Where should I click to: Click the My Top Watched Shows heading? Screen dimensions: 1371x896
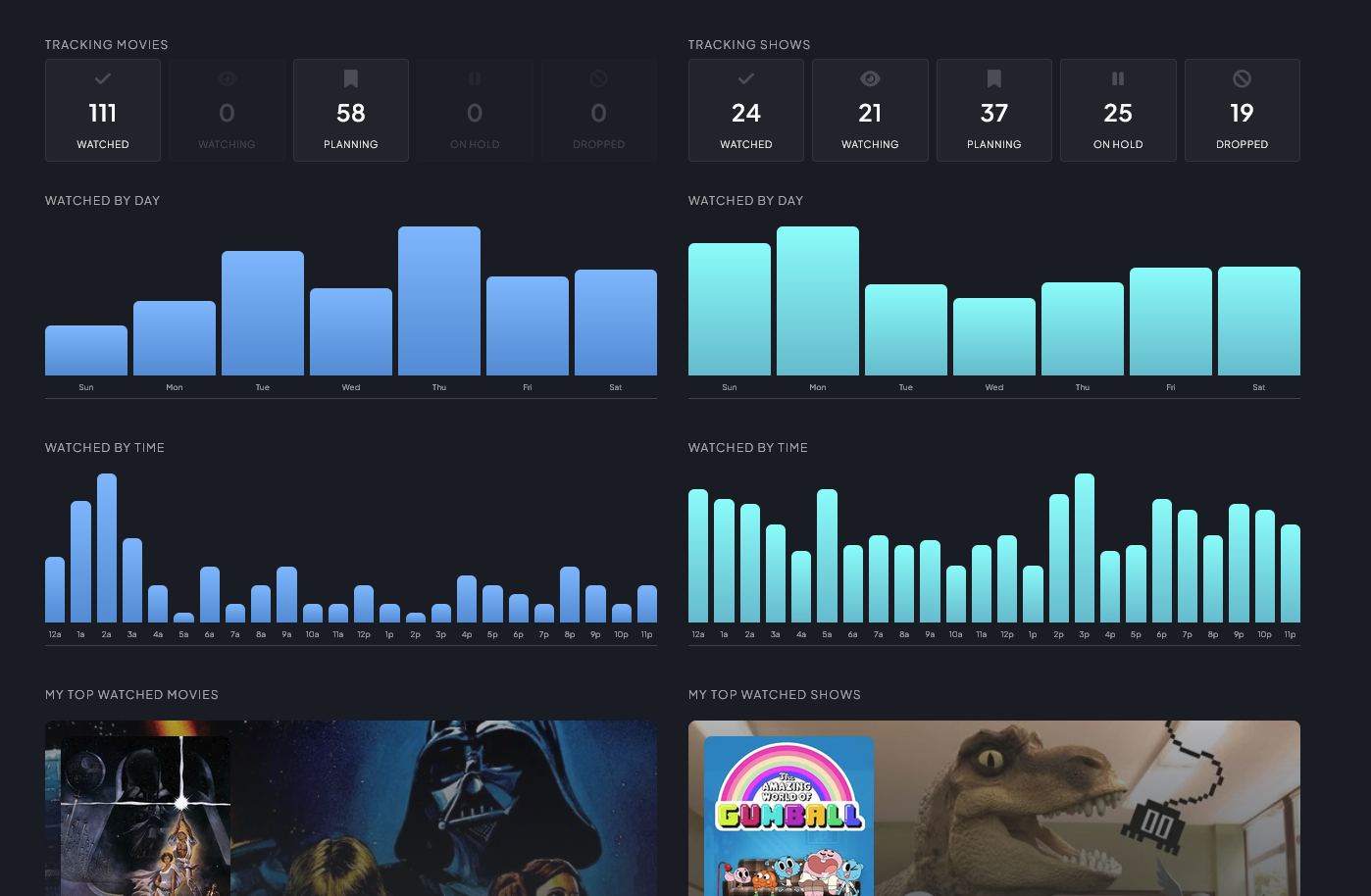[775, 695]
